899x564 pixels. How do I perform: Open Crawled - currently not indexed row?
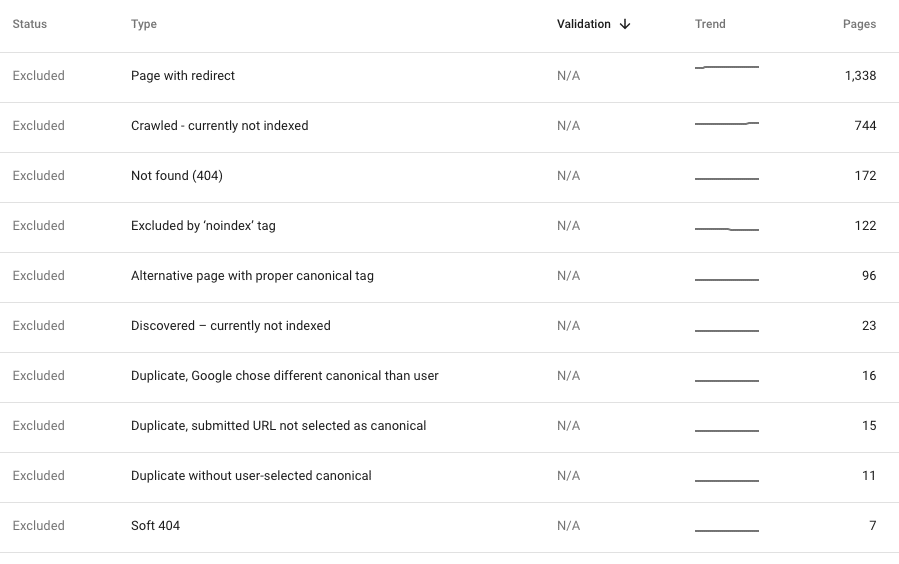point(450,127)
